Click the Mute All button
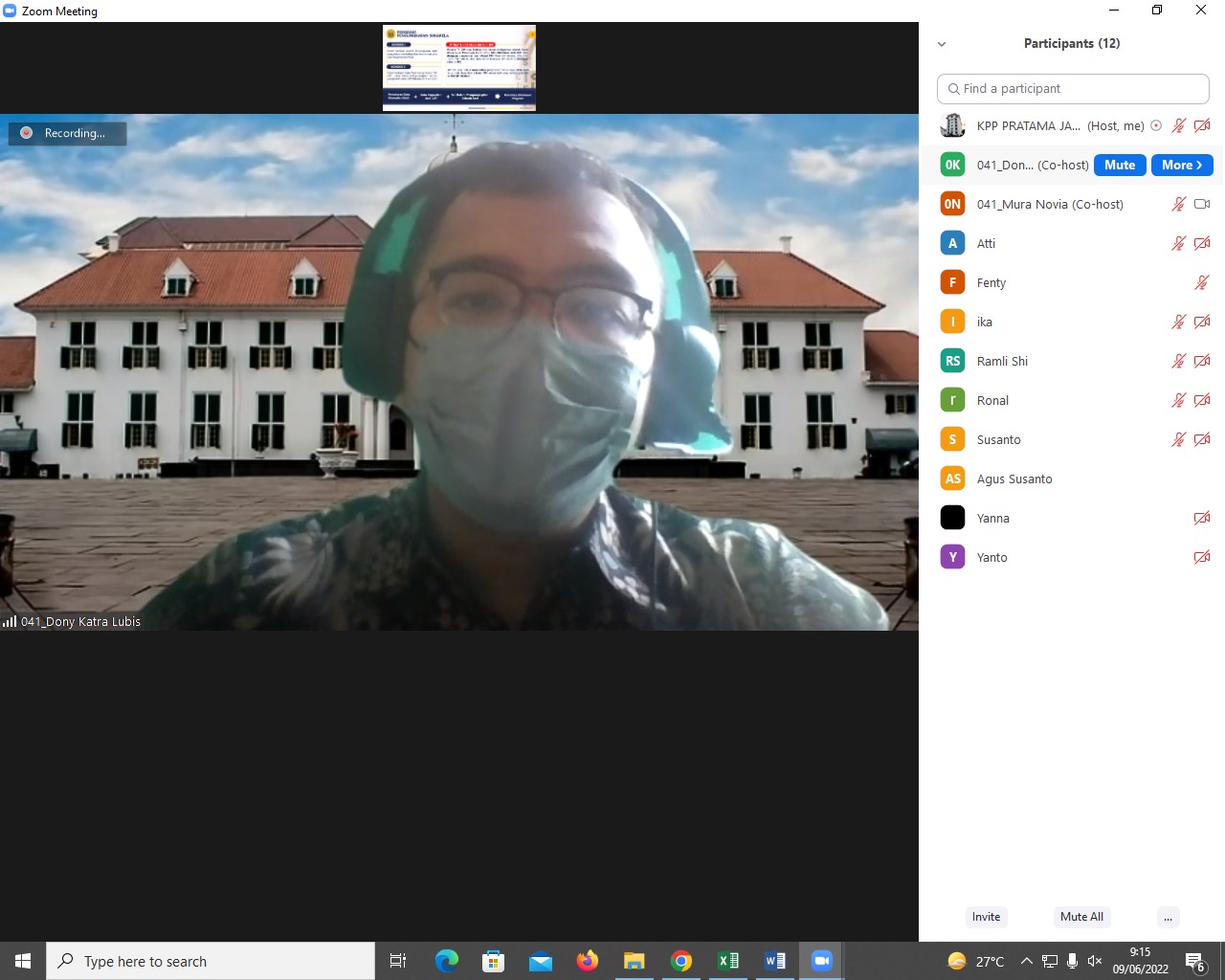1225x980 pixels. (1081, 917)
